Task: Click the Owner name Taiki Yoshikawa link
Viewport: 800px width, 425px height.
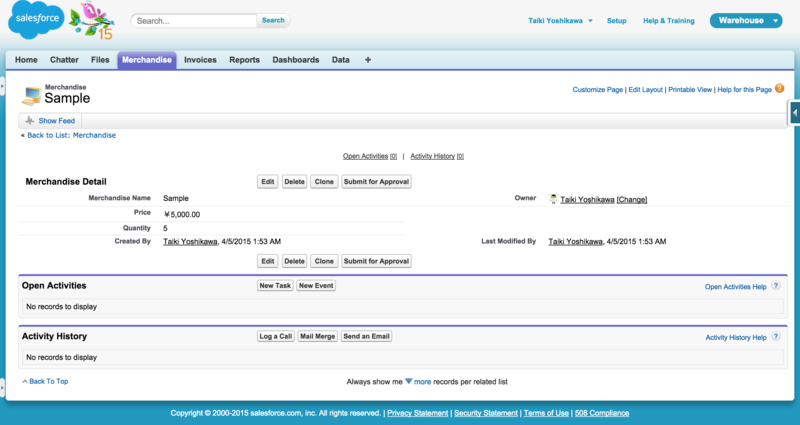Action: 587,199
